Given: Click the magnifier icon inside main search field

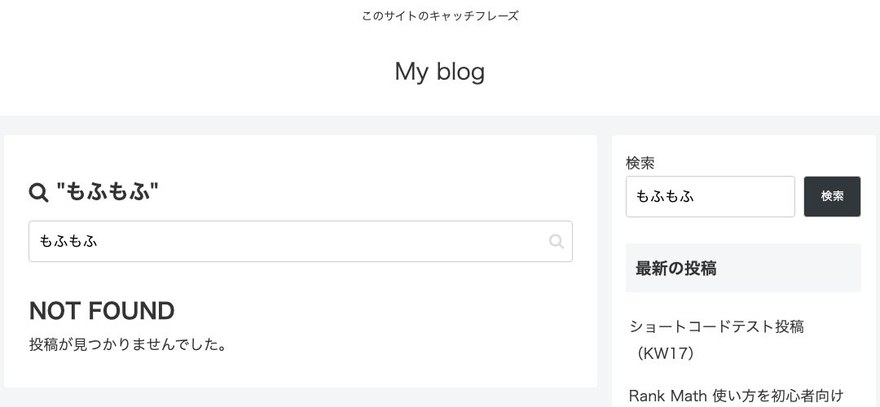Looking at the screenshot, I should coord(556,241).
